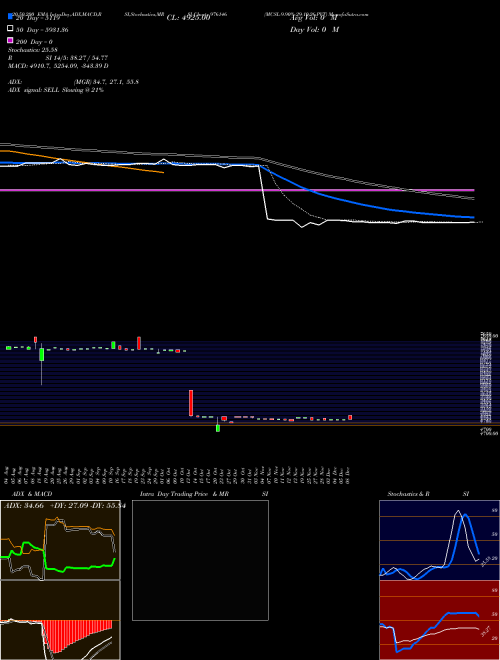Open the blue Stochastics chart panel

439,540
